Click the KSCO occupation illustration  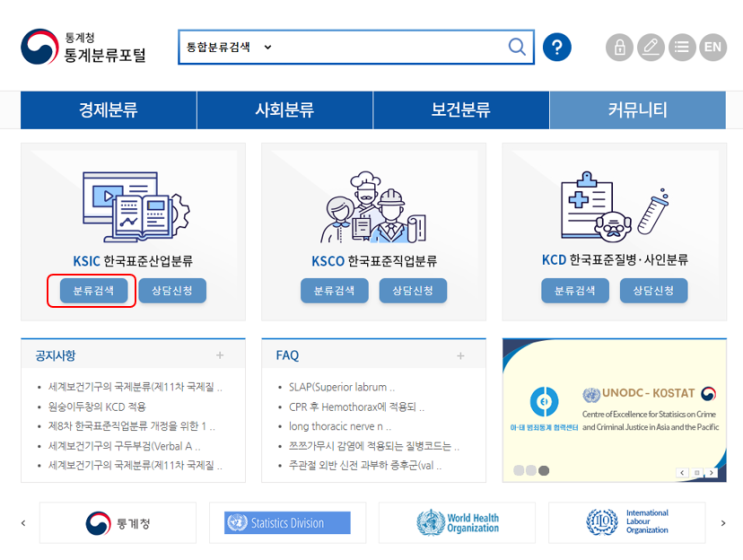(x=374, y=208)
